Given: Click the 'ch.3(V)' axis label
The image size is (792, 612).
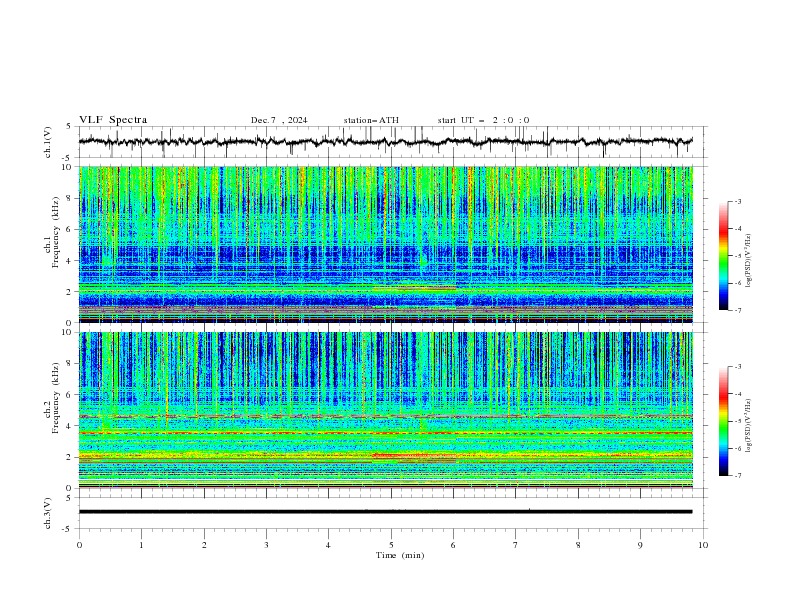Looking at the screenshot, I should coord(48,513).
